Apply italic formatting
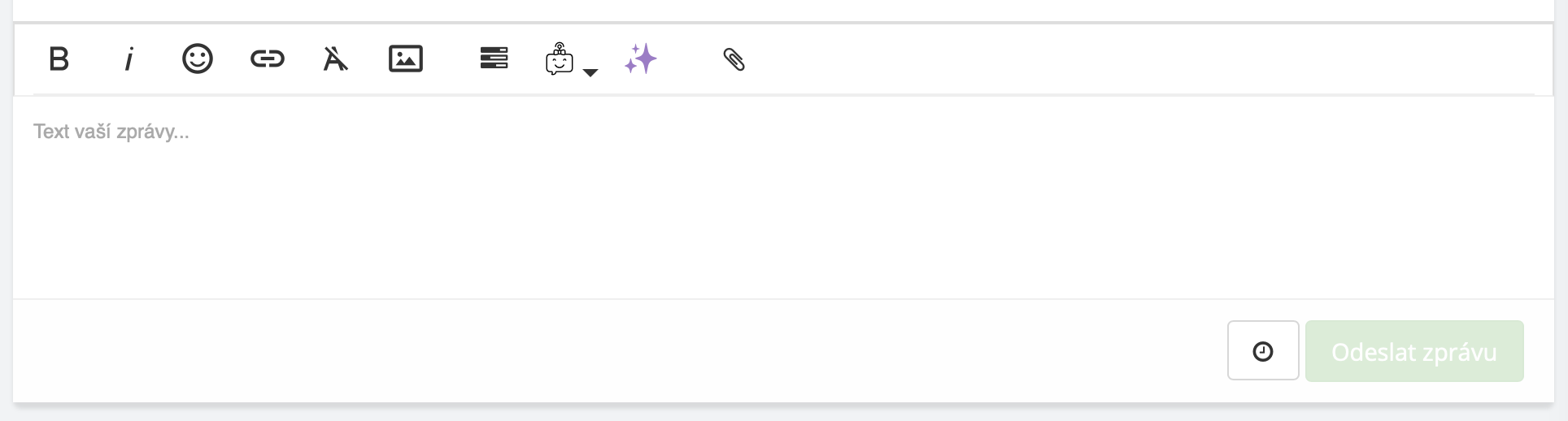 pyautogui.click(x=128, y=59)
